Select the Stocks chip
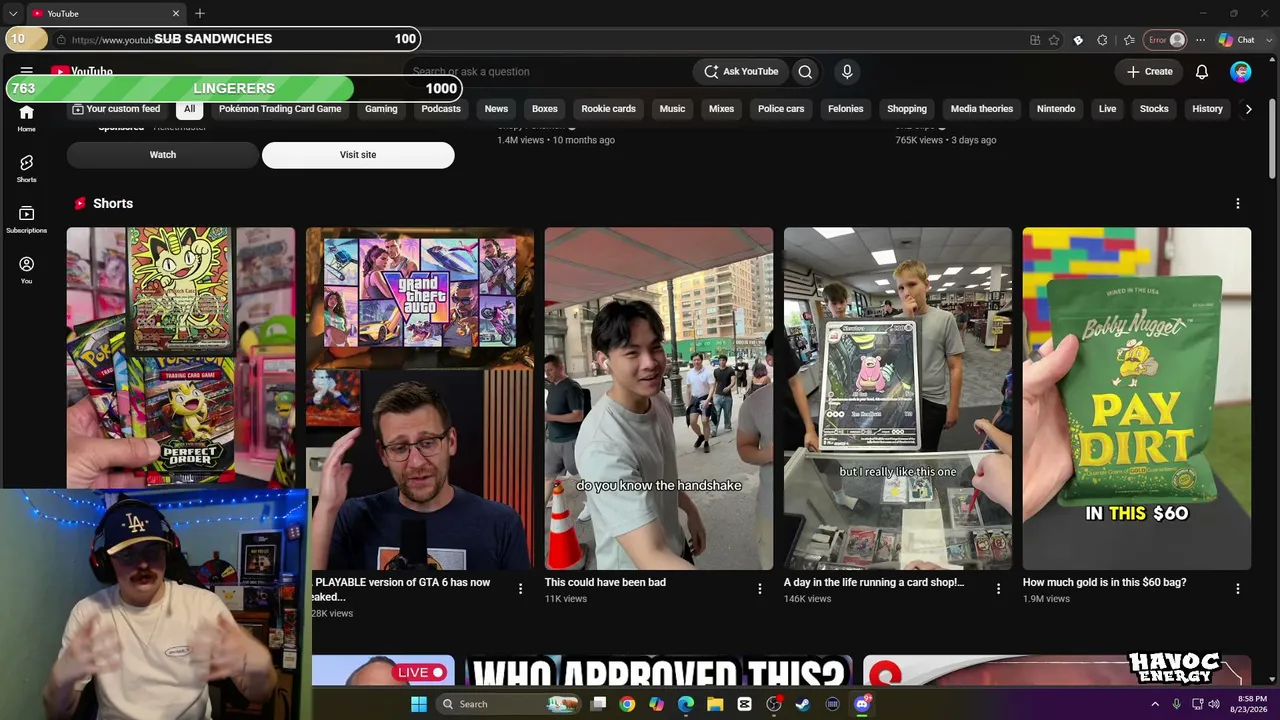Screen dimensions: 1280x720 pos(1154,109)
